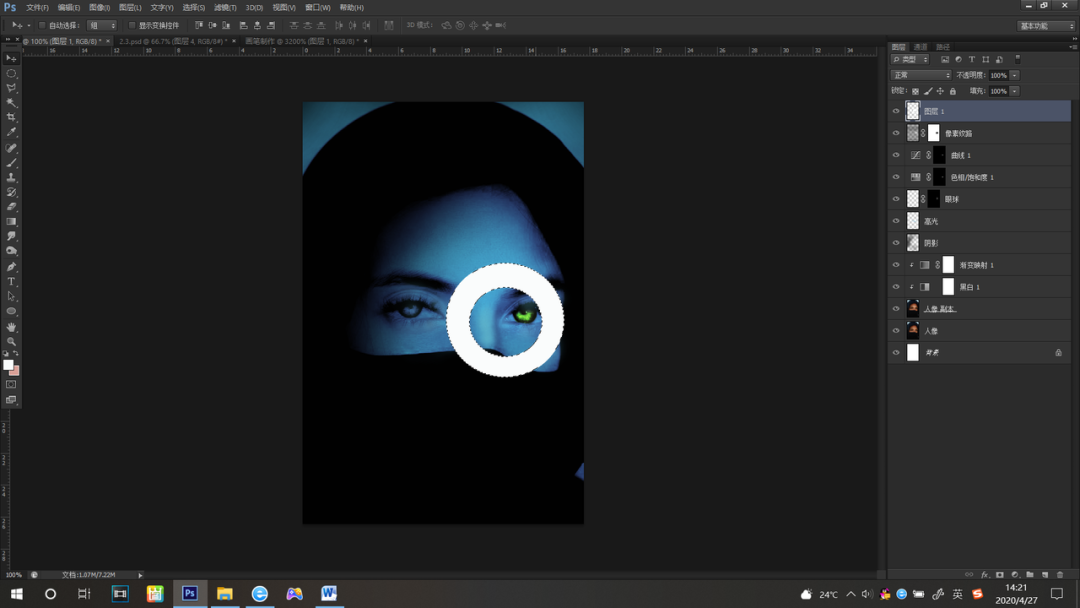Switch to the 2.3.psd document tab
Image resolution: width=1080 pixels, height=608 pixels.
click(173, 41)
